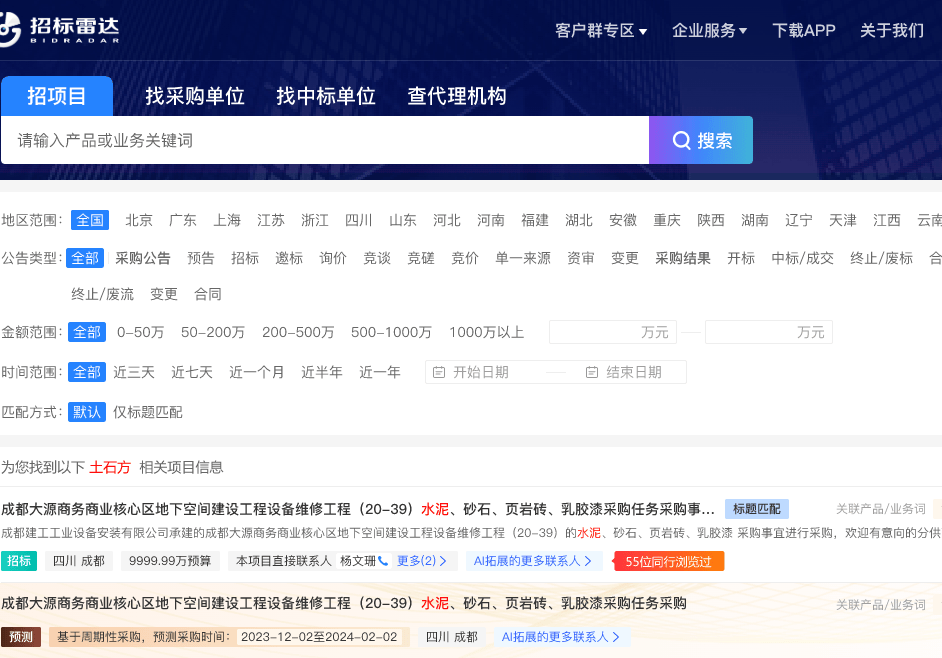
Task: Filter region by 江苏
Action: click(x=271, y=221)
